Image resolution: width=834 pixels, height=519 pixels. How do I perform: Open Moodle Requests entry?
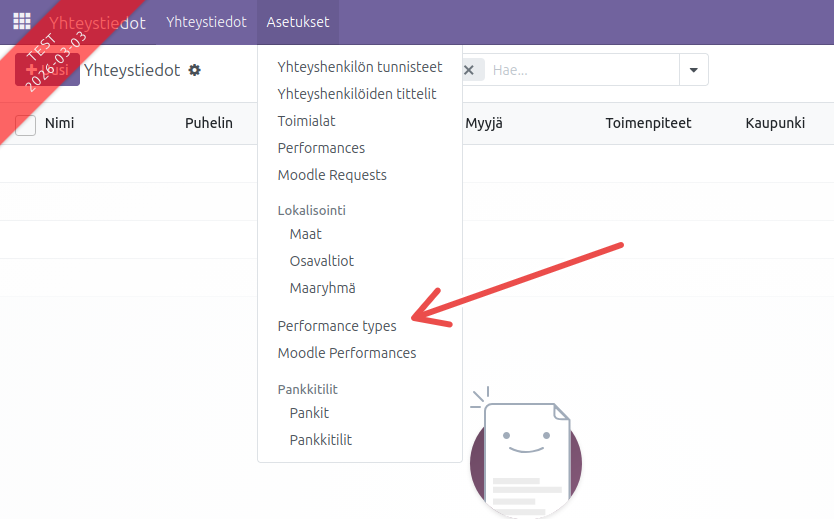(332, 175)
